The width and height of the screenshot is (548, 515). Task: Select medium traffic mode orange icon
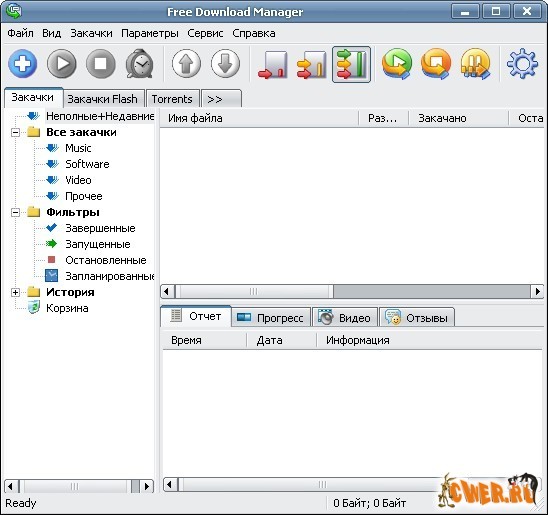click(311, 65)
